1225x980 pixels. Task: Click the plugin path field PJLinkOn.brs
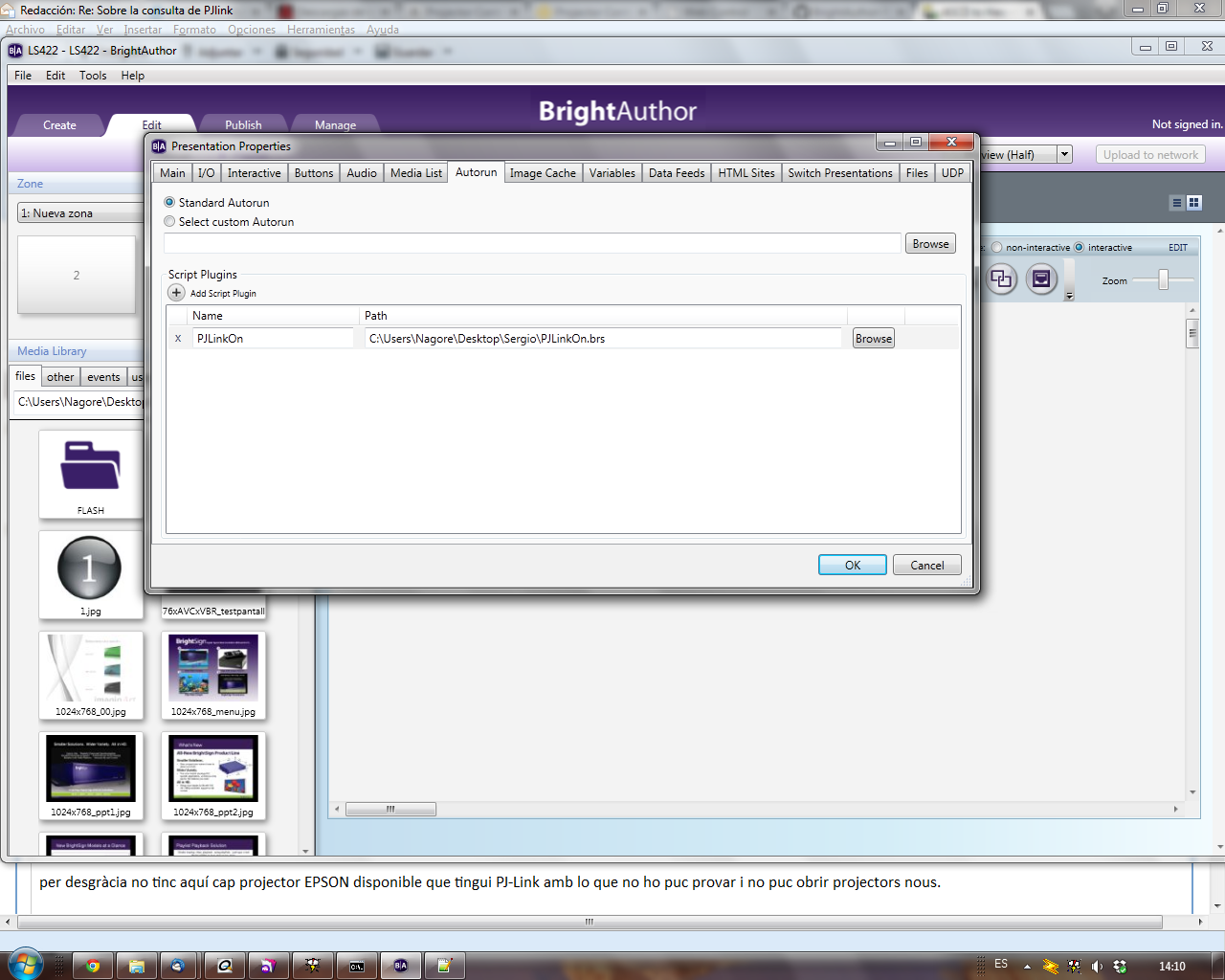(x=603, y=338)
